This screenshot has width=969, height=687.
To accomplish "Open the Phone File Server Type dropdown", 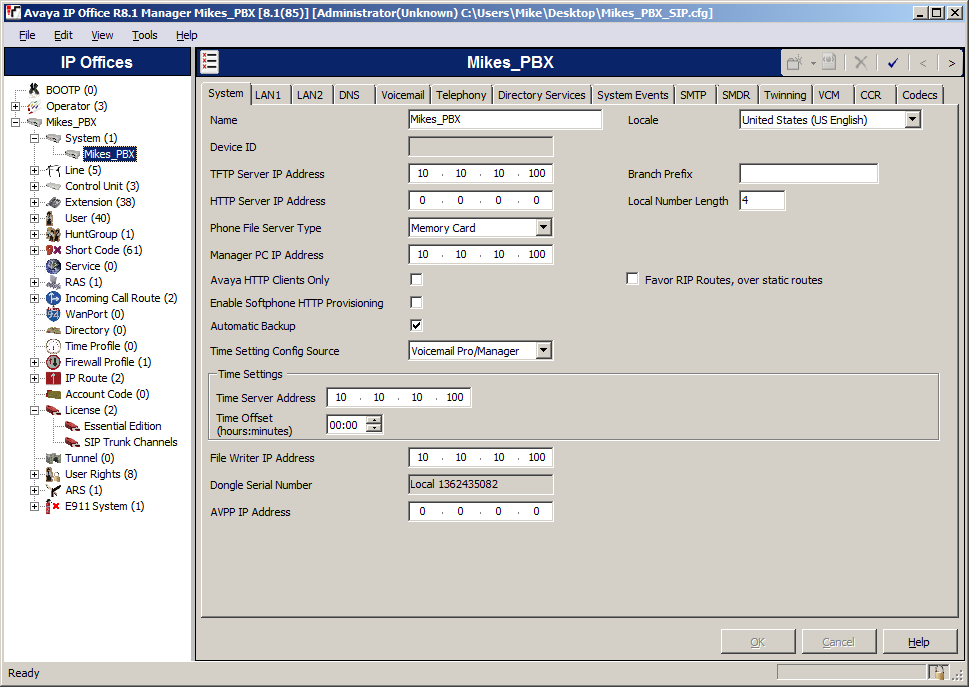I will coord(543,227).
